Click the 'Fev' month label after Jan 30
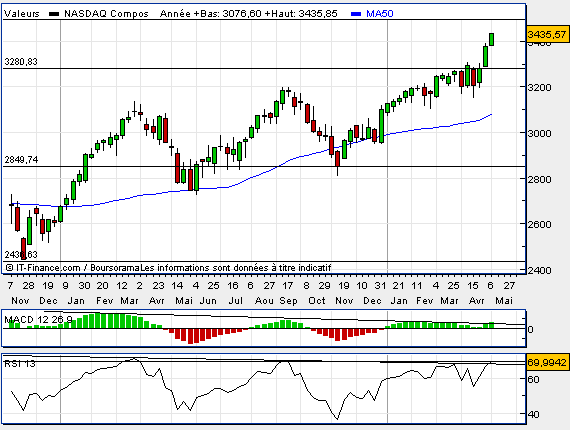570x430 pixels. [x=105, y=301]
